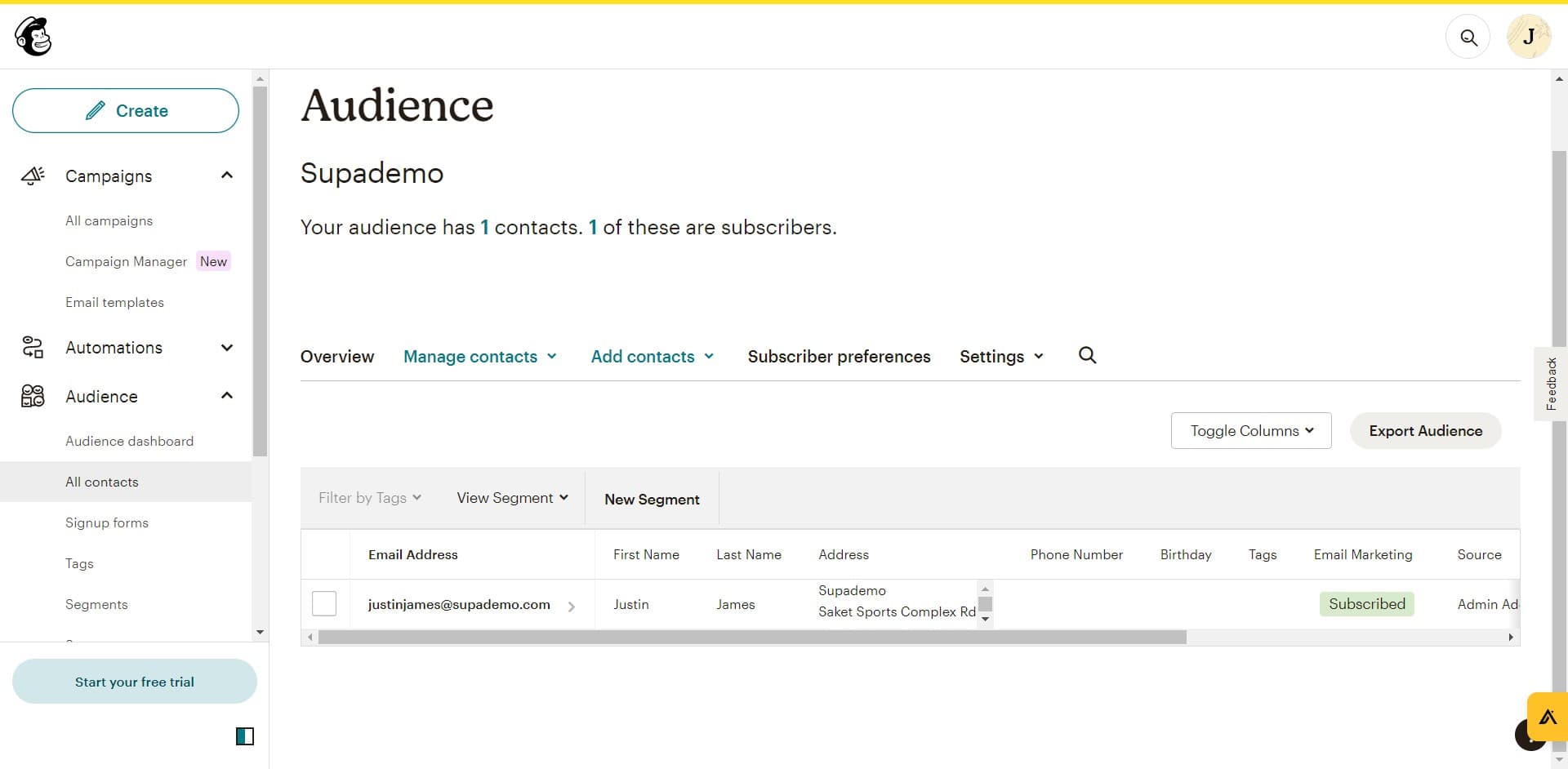Open the Toggle Columns dropdown
Image resolution: width=1568 pixels, height=769 pixels.
pos(1250,430)
